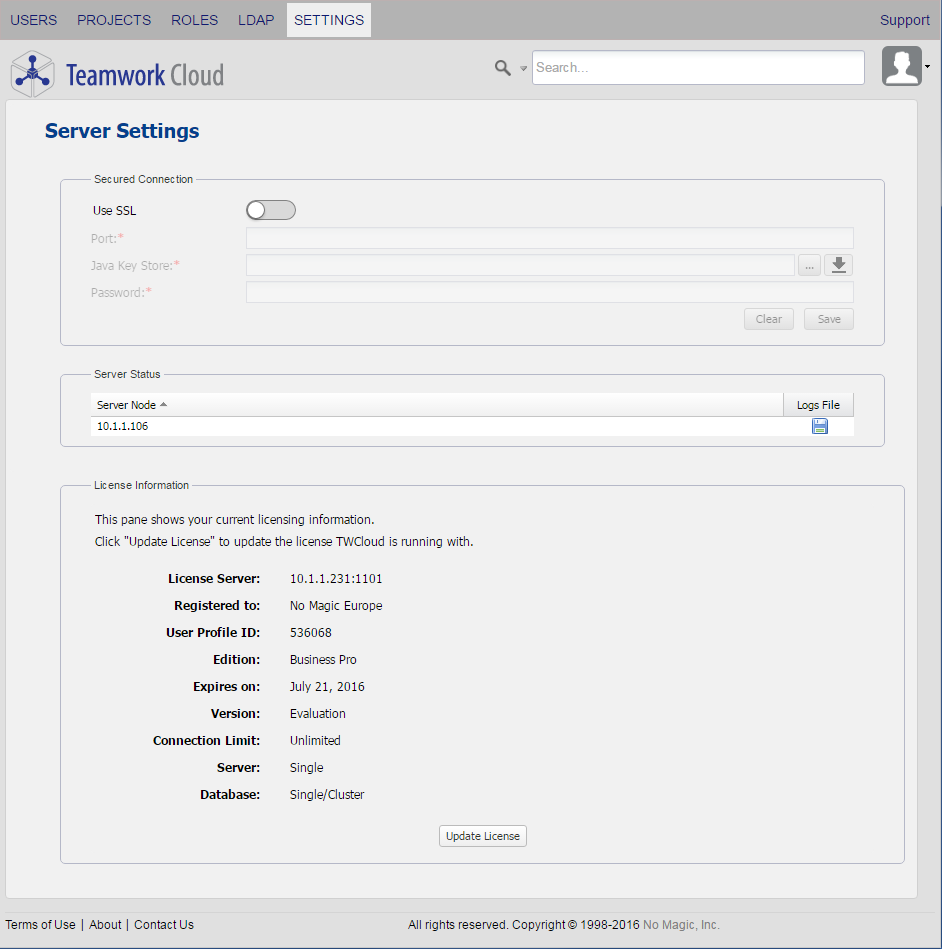Screen dimensions: 942x949
Task: Open the LDAP tab
Action: tap(256, 20)
